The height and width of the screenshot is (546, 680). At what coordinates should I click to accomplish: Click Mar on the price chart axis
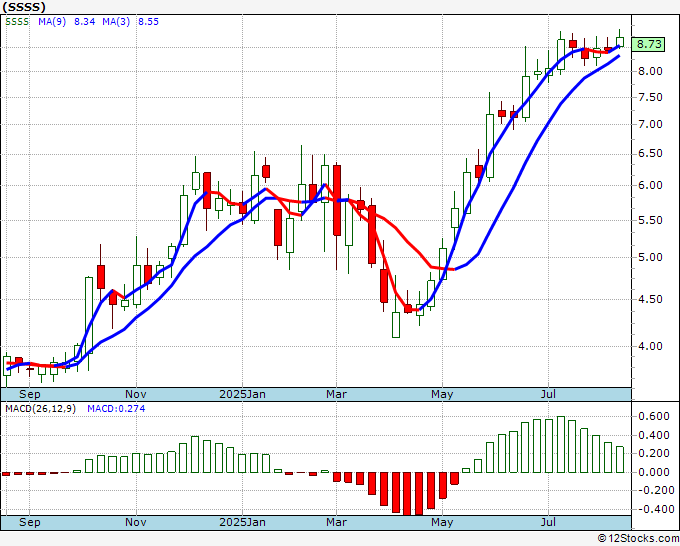pyautogui.click(x=337, y=394)
